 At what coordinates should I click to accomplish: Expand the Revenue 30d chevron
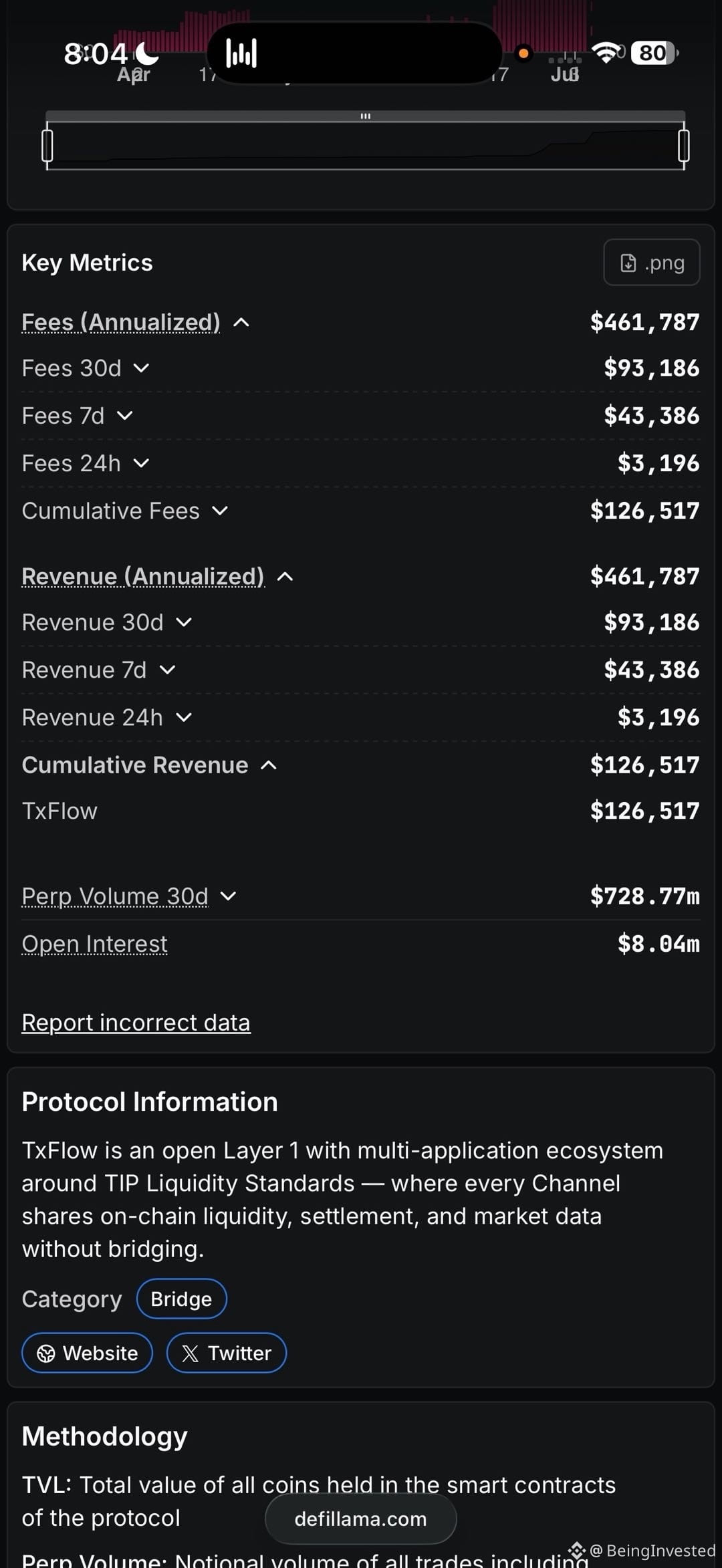click(x=184, y=623)
